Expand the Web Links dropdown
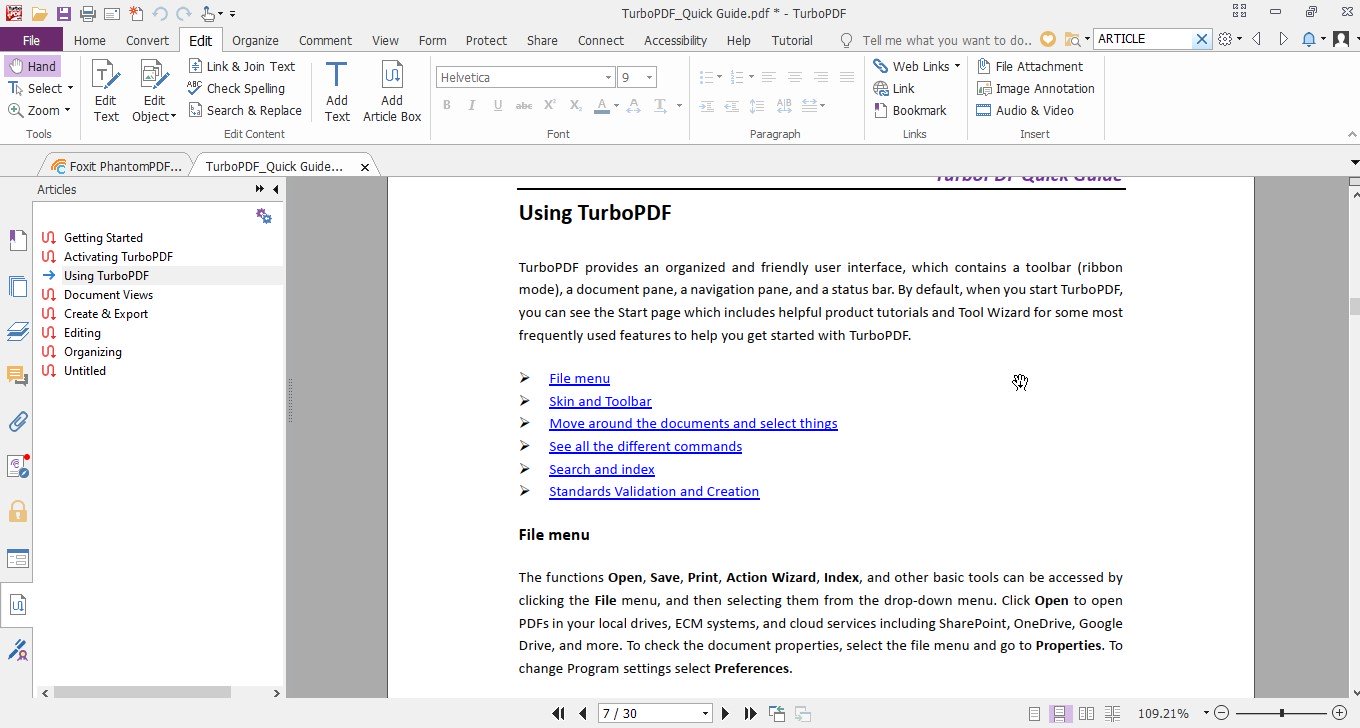This screenshot has width=1360, height=728. pyautogui.click(x=957, y=66)
